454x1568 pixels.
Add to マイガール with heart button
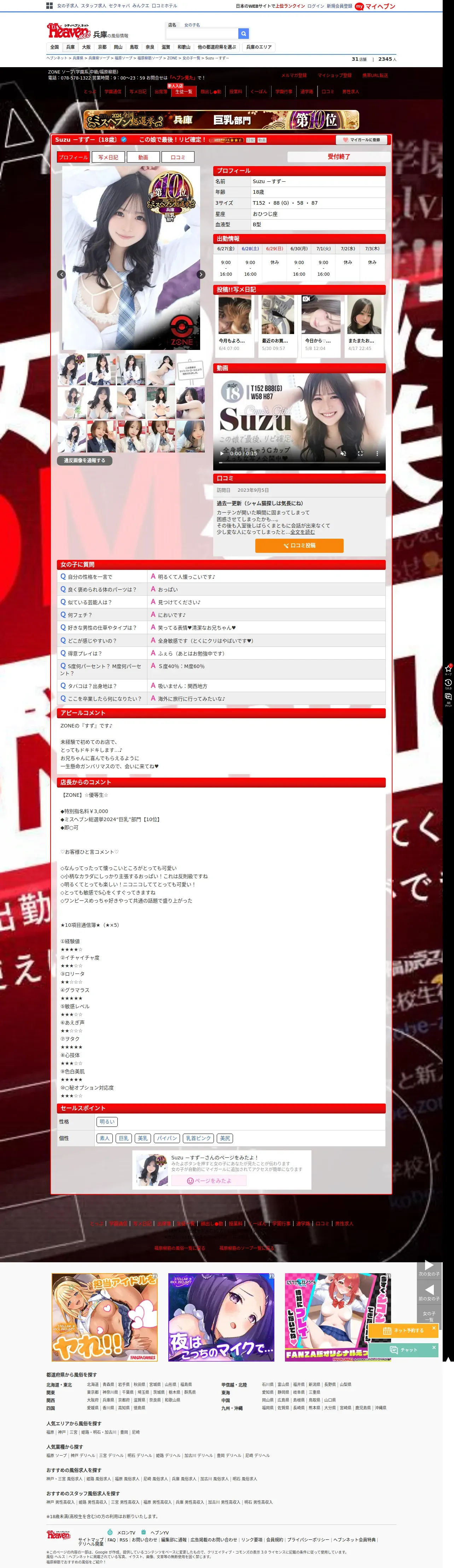click(x=361, y=139)
